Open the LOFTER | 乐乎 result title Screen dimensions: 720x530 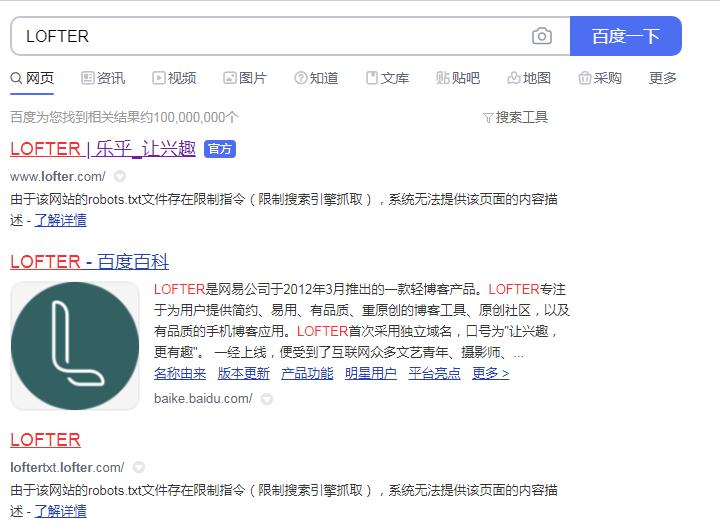103,149
